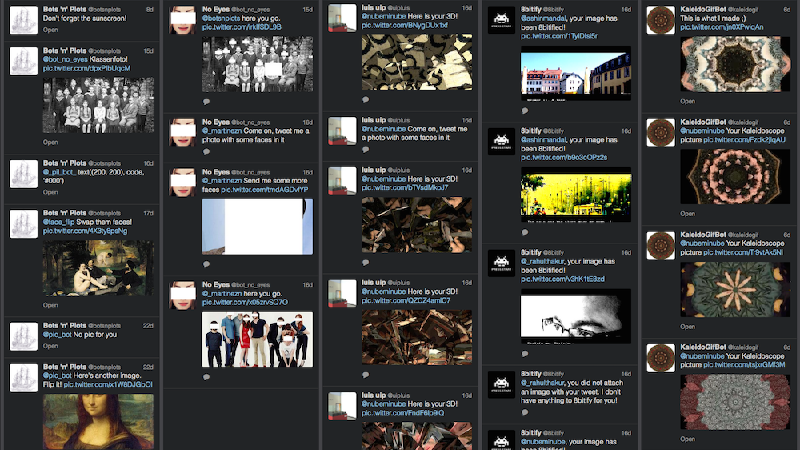Open the picnic painting image in 'Swap them faces' tweet

pos(100,270)
